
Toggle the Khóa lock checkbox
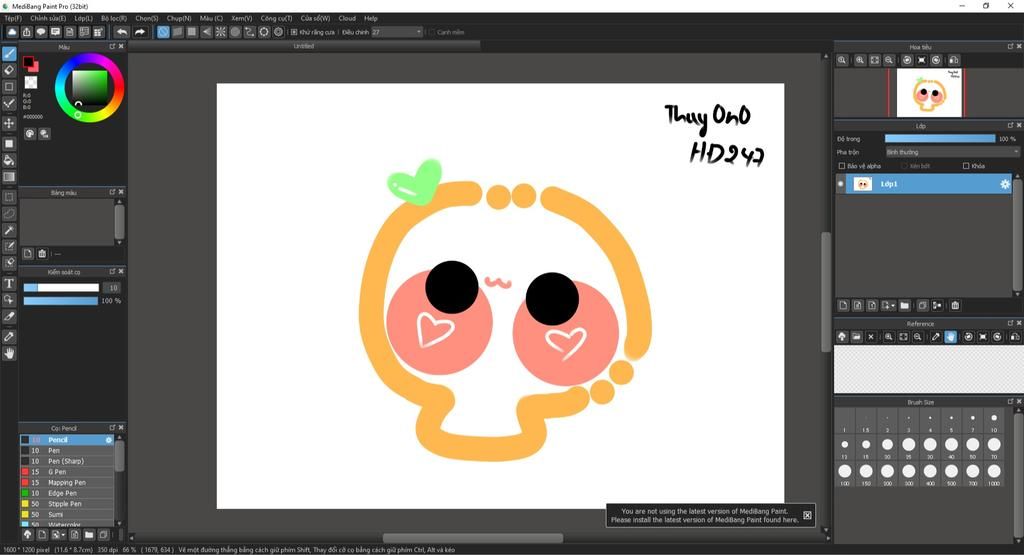[x=966, y=166]
